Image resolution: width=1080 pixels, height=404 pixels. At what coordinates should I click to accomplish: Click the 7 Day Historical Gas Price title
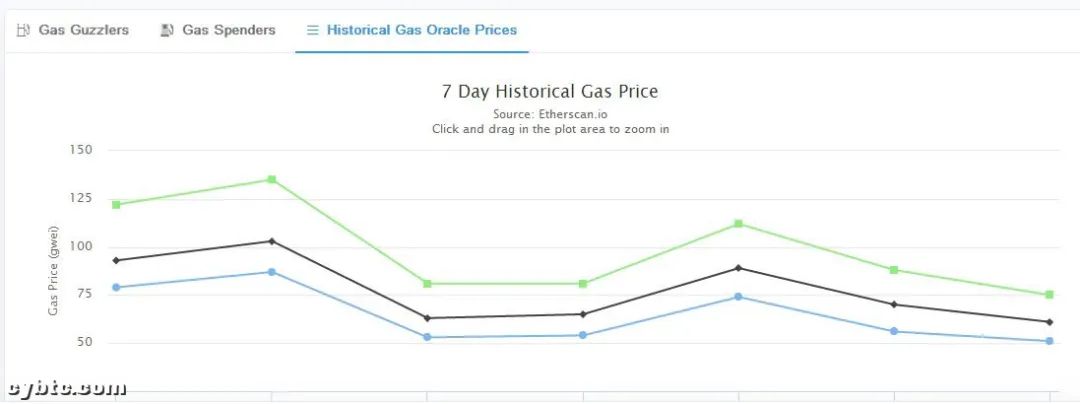tap(550, 92)
